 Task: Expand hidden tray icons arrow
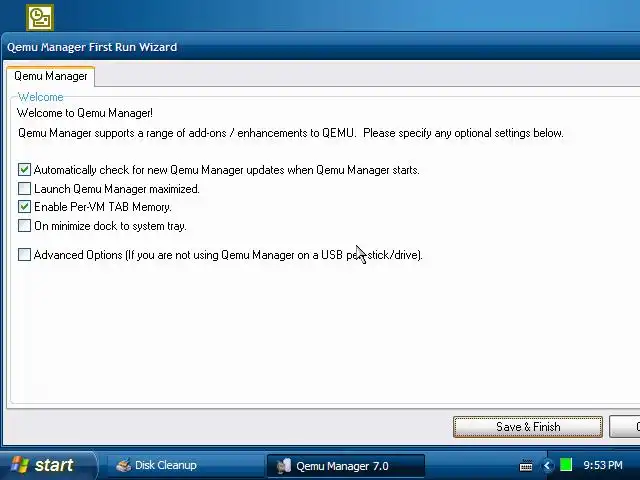[x=547, y=465]
